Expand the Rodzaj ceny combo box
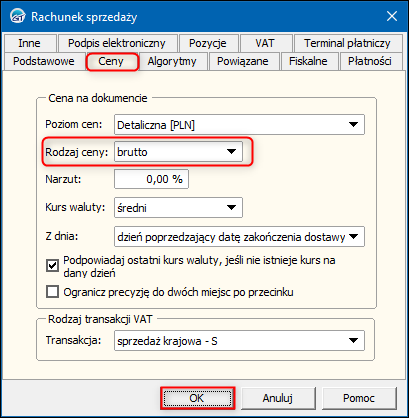 tap(178, 152)
